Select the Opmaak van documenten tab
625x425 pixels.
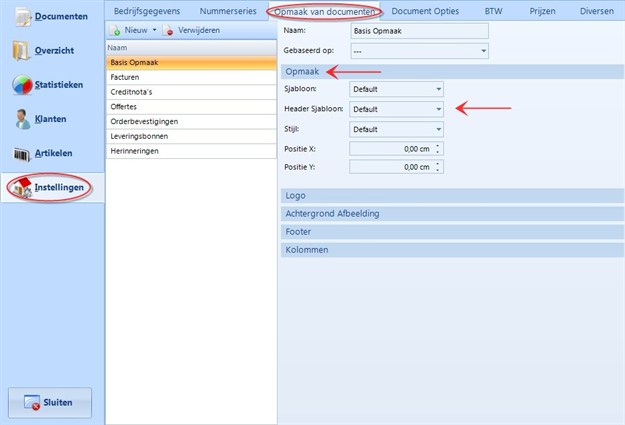pyautogui.click(x=324, y=12)
